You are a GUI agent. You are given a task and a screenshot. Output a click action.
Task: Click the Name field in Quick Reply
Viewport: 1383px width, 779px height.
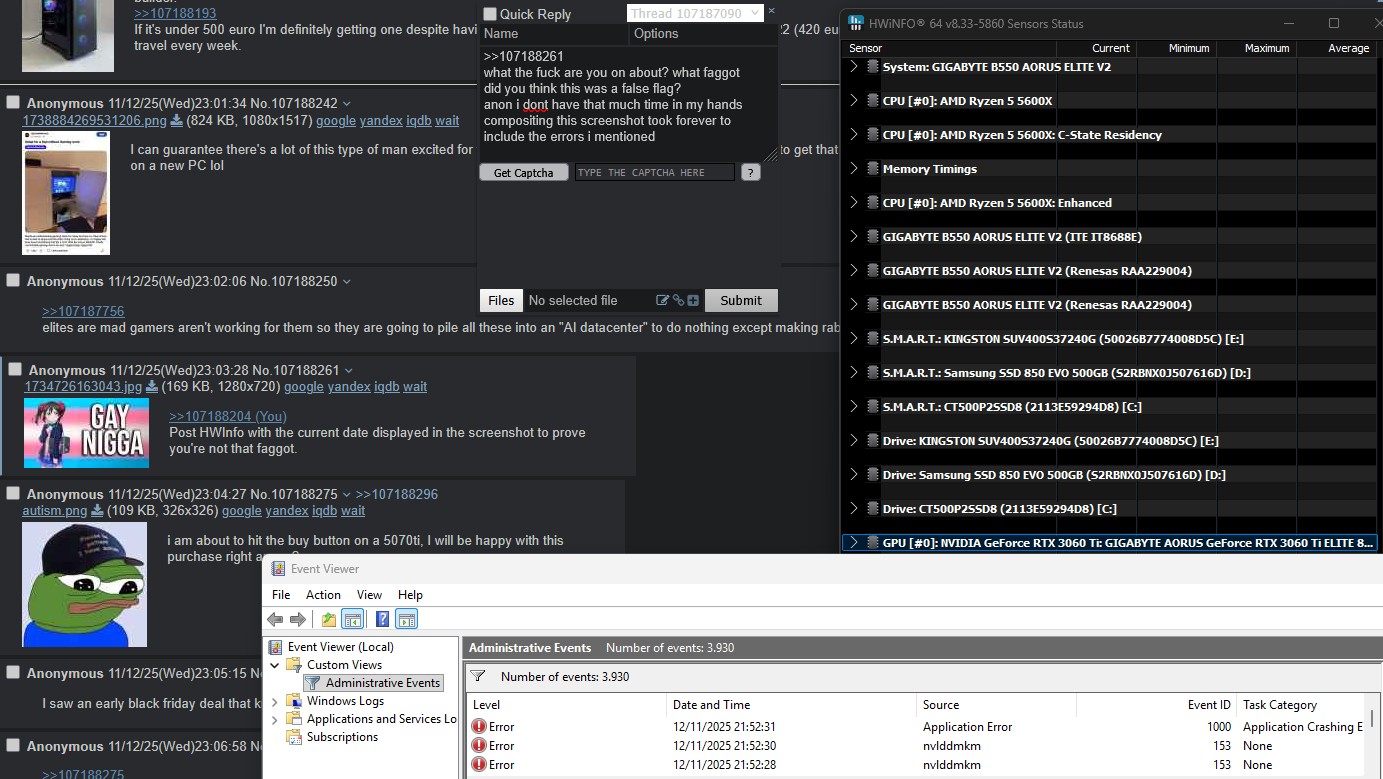click(x=553, y=34)
